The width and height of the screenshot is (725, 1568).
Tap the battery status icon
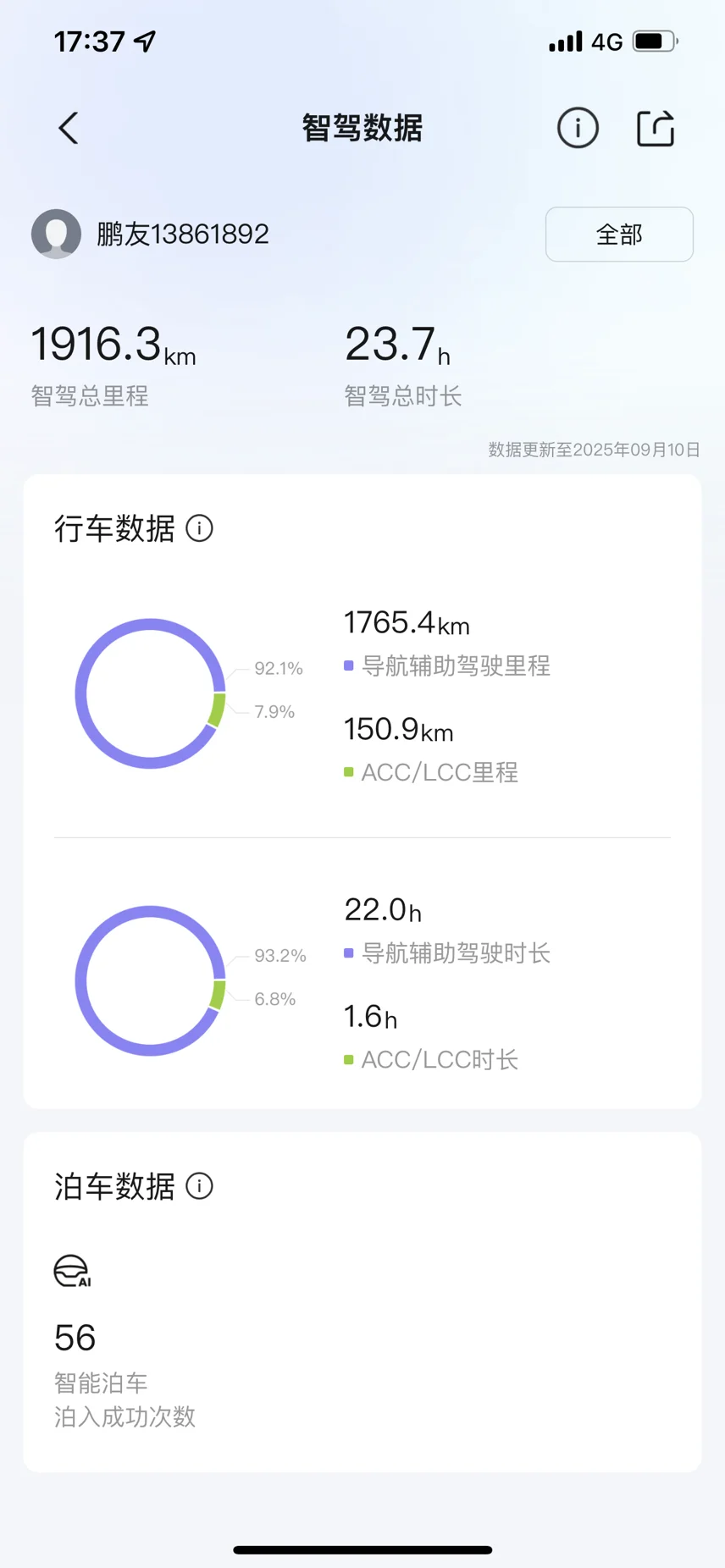click(656, 41)
